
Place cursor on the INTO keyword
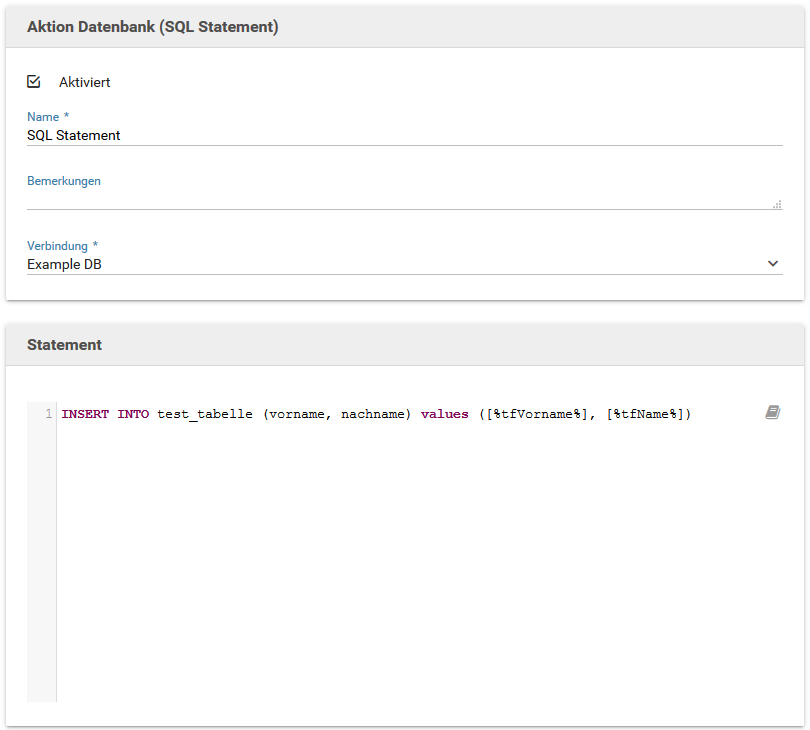(x=133, y=414)
